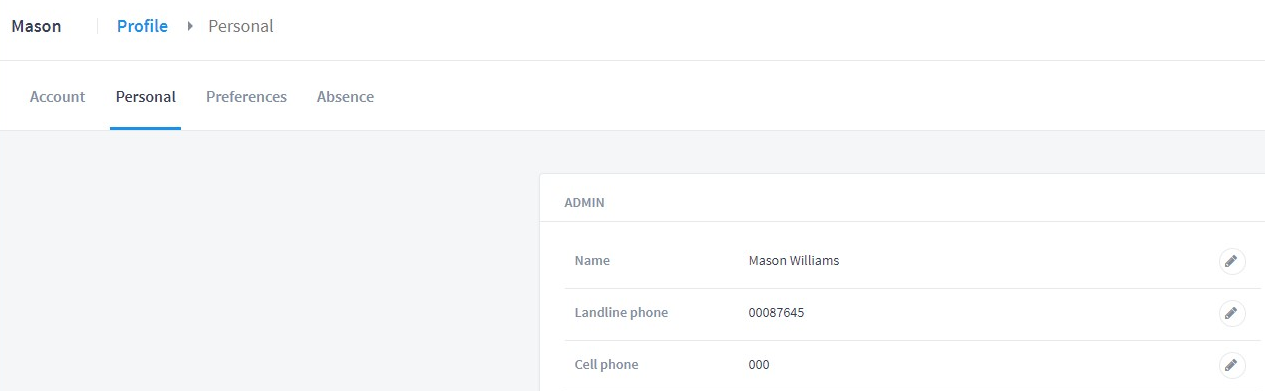This screenshot has height=391, width=1265.
Task: Open the Preferences tab
Action: [246, 97]
